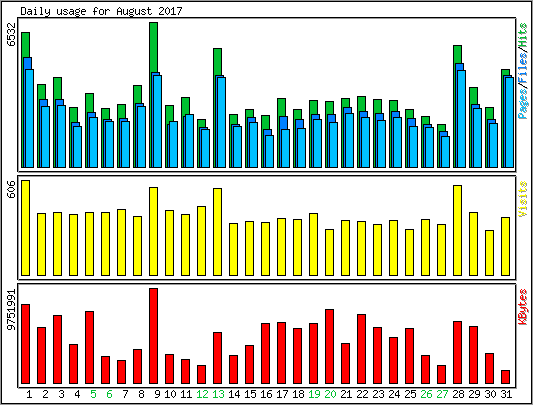This screenshot has width=533, height=405.
Task: Click the red KBytes bar for day 20
Action: tap(329, 347)
